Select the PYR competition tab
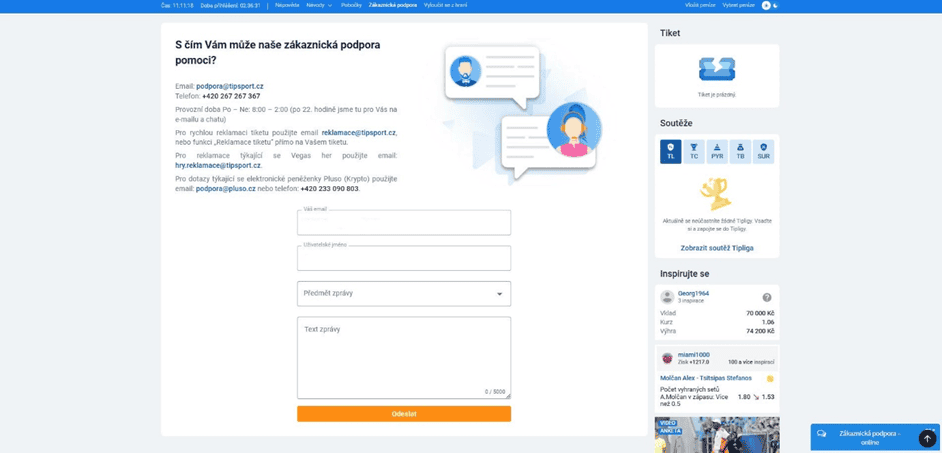942x453 pixels. 717,152
